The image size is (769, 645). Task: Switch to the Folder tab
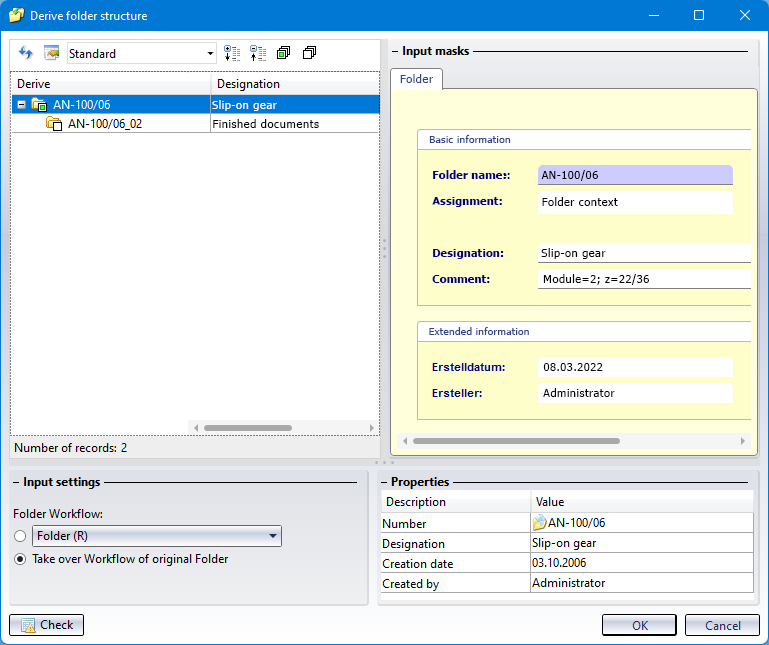point(416,78)
